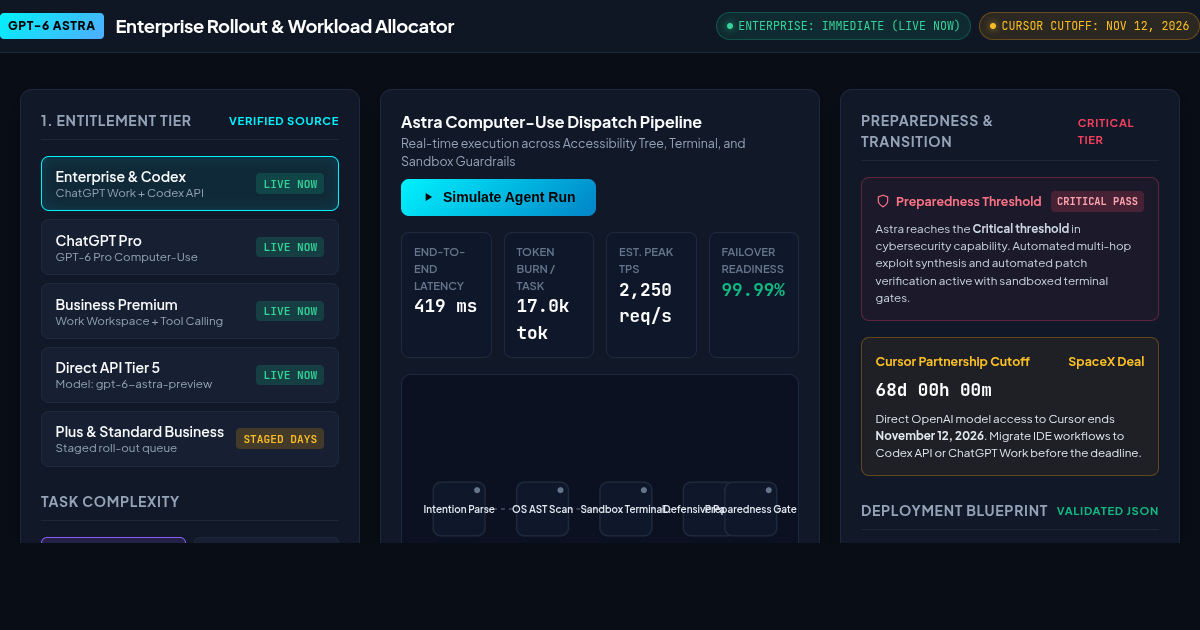This screenshot has width=1200, height=630.
Task: Click the DEPLOYMENT BLUEPRINT section heading
Action: pyautogui.click(x=954, y=511)
